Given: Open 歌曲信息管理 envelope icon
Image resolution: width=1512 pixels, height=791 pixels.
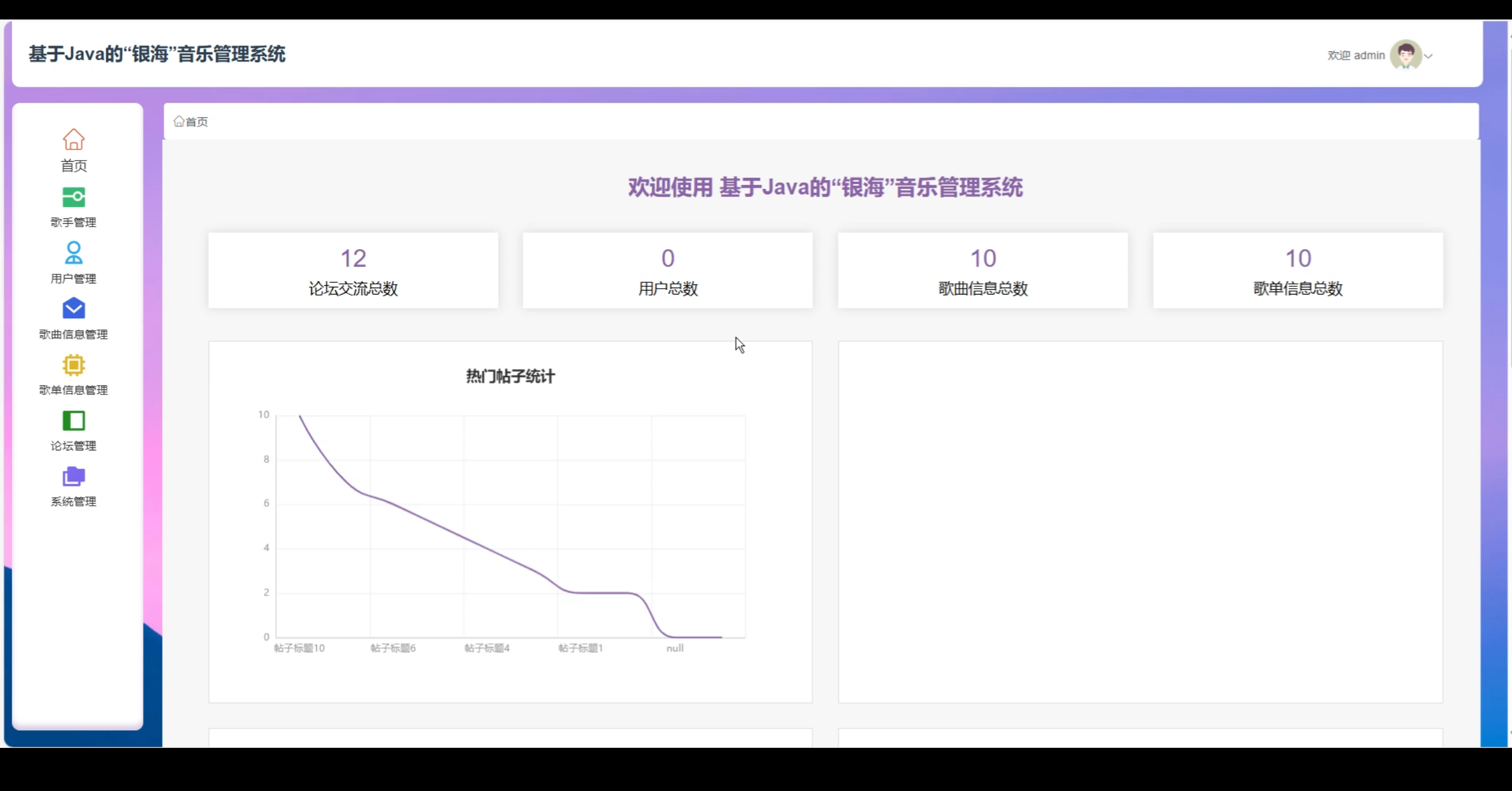Looking at the screenshot, I should point(73,309).
